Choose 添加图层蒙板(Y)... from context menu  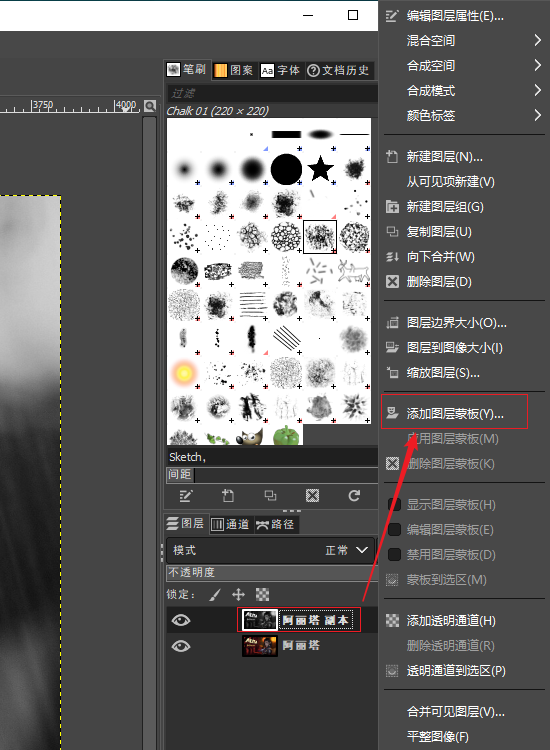[454, 413]
